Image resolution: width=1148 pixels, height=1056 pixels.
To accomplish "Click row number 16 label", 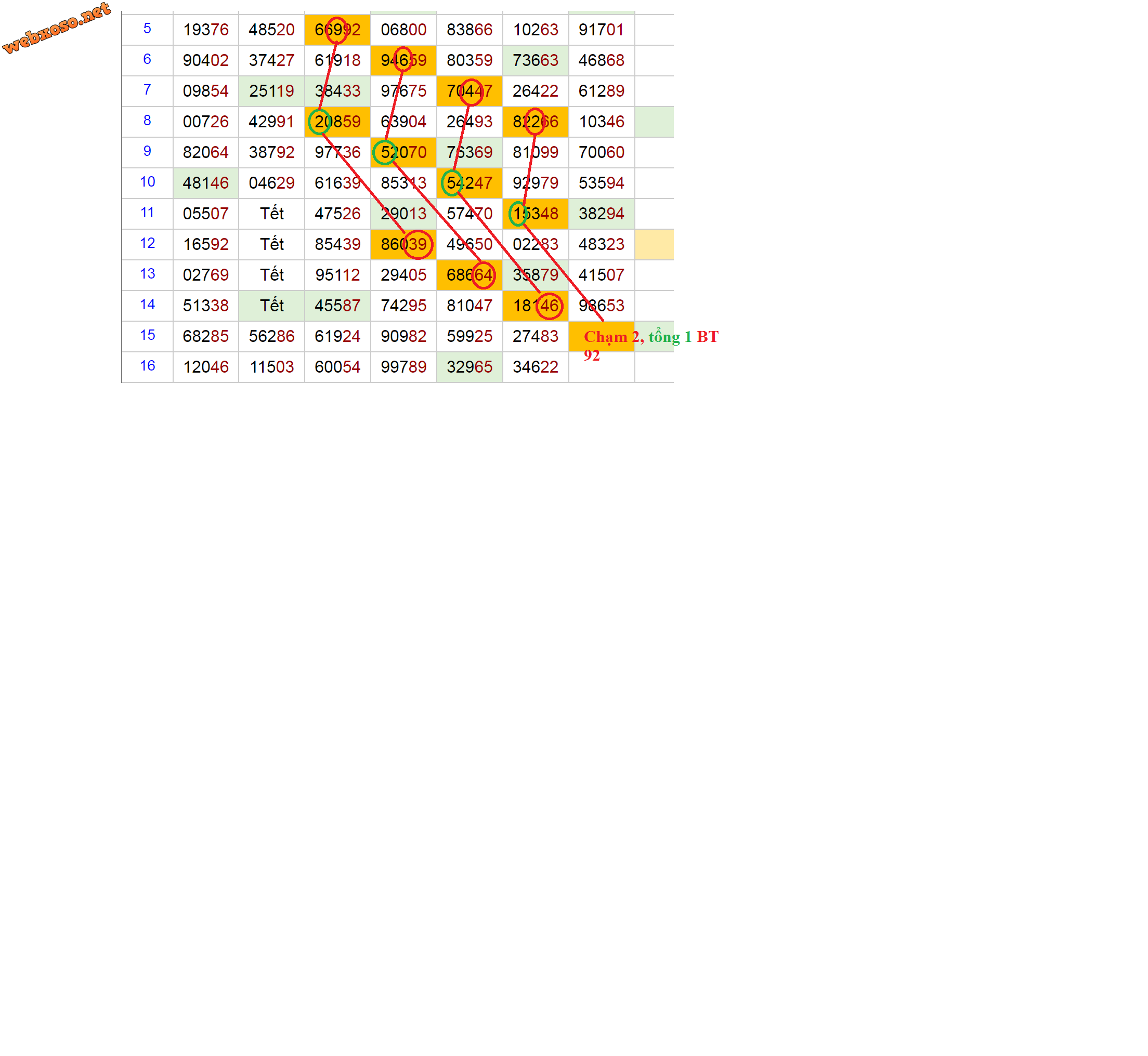I will [x=147, y=366].
